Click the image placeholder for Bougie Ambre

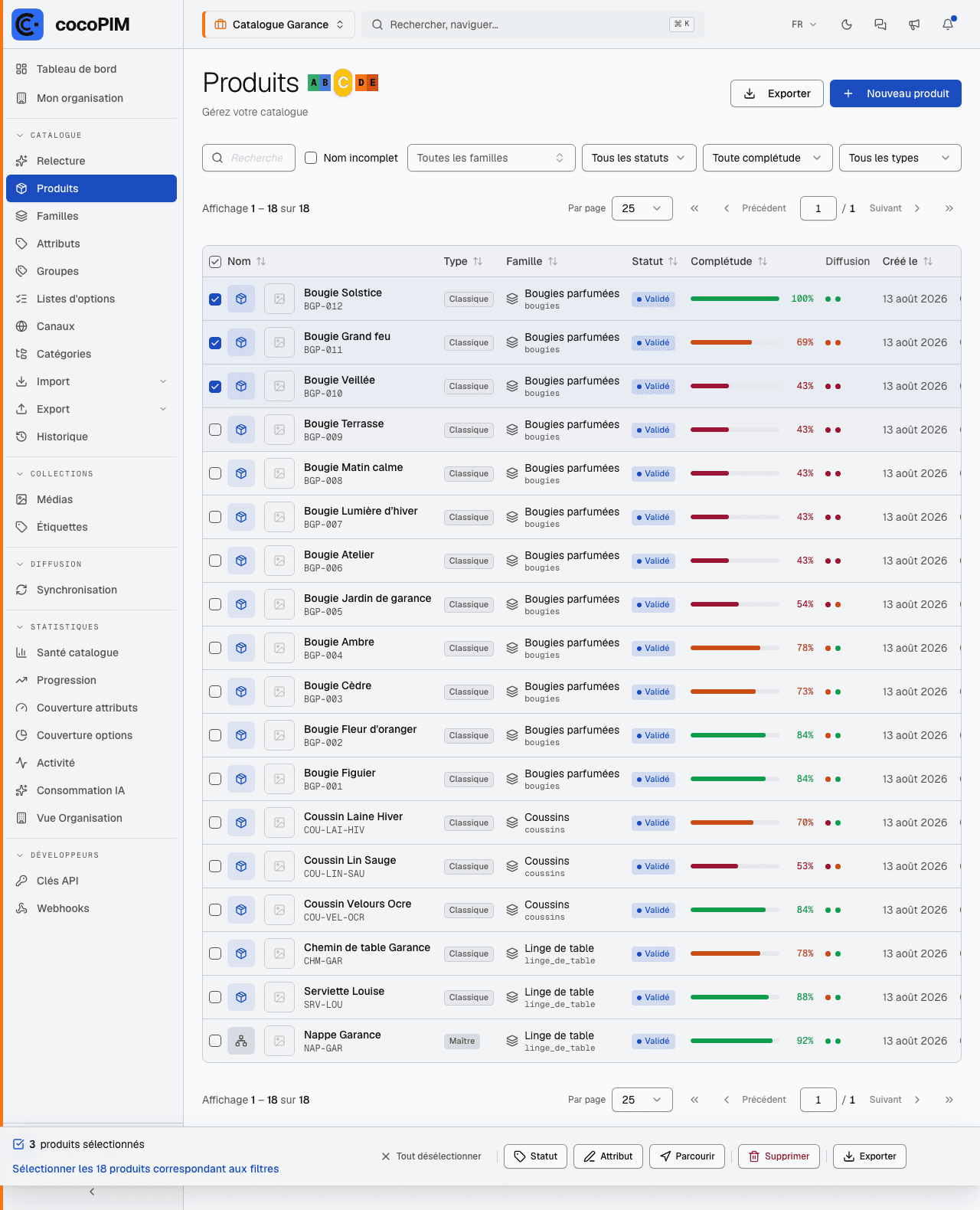coord(279,648)
